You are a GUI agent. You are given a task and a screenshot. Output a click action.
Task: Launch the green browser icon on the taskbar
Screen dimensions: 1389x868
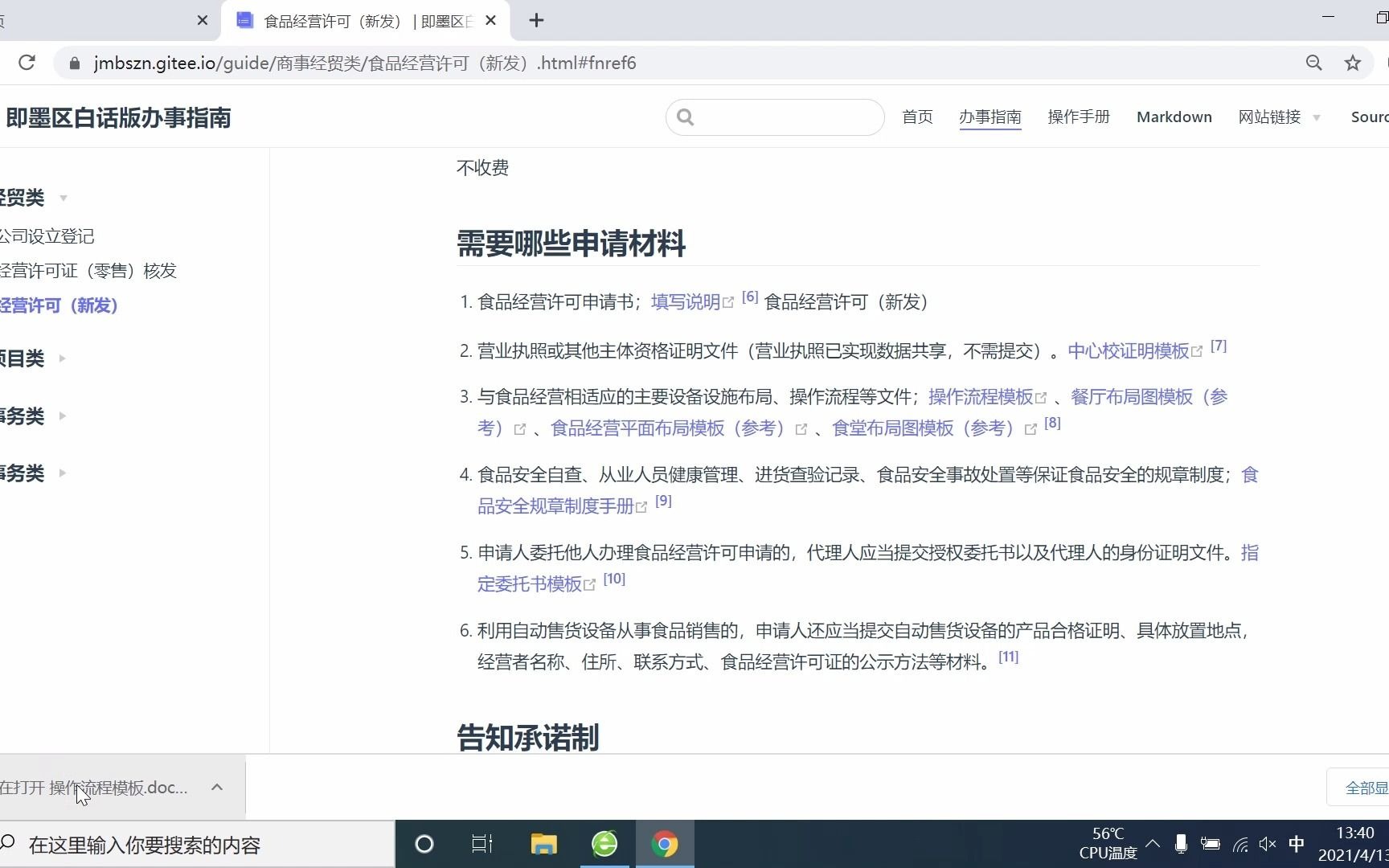(x=604, y=844)
